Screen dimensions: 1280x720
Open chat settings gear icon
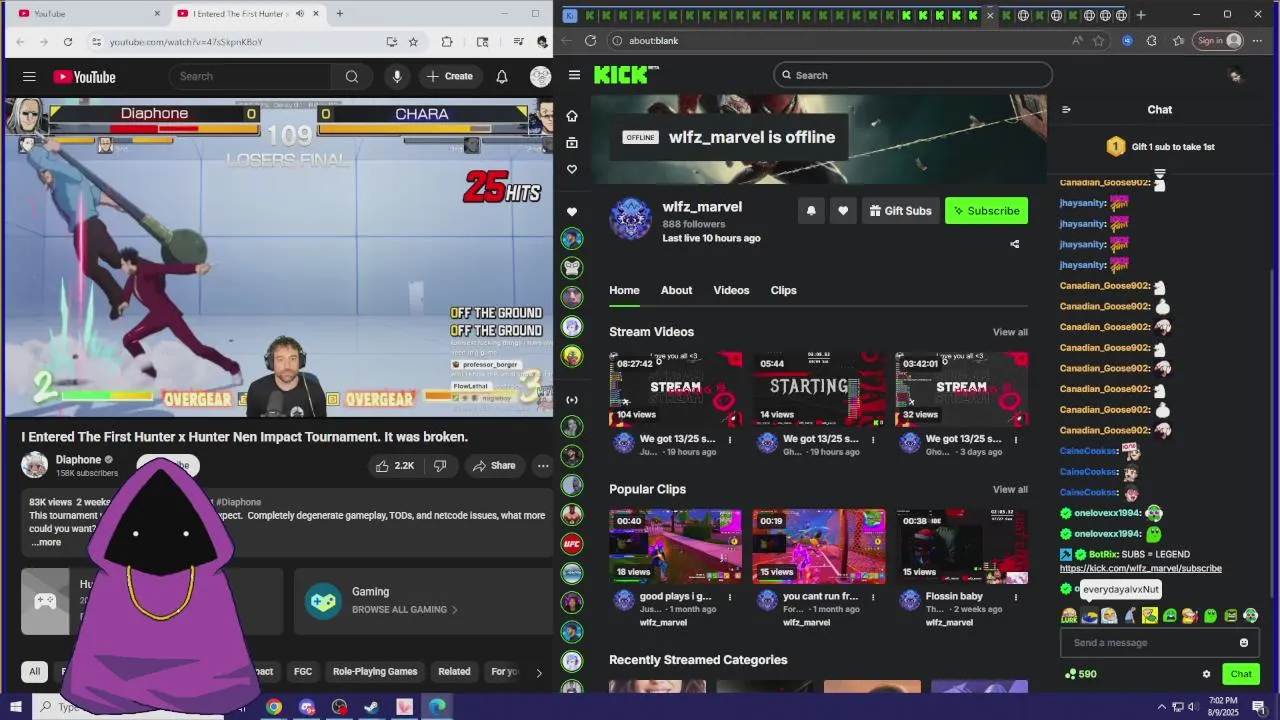tap(1206, 674)
